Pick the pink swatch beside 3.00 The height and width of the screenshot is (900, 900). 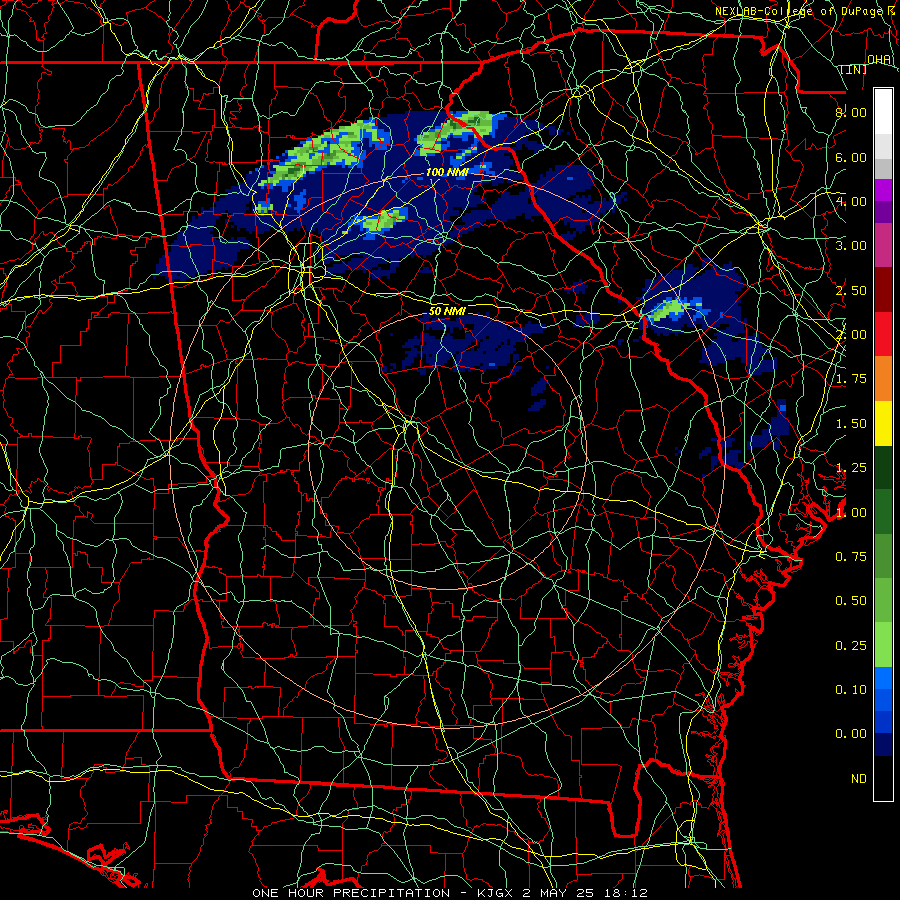[x=883, y=246]
